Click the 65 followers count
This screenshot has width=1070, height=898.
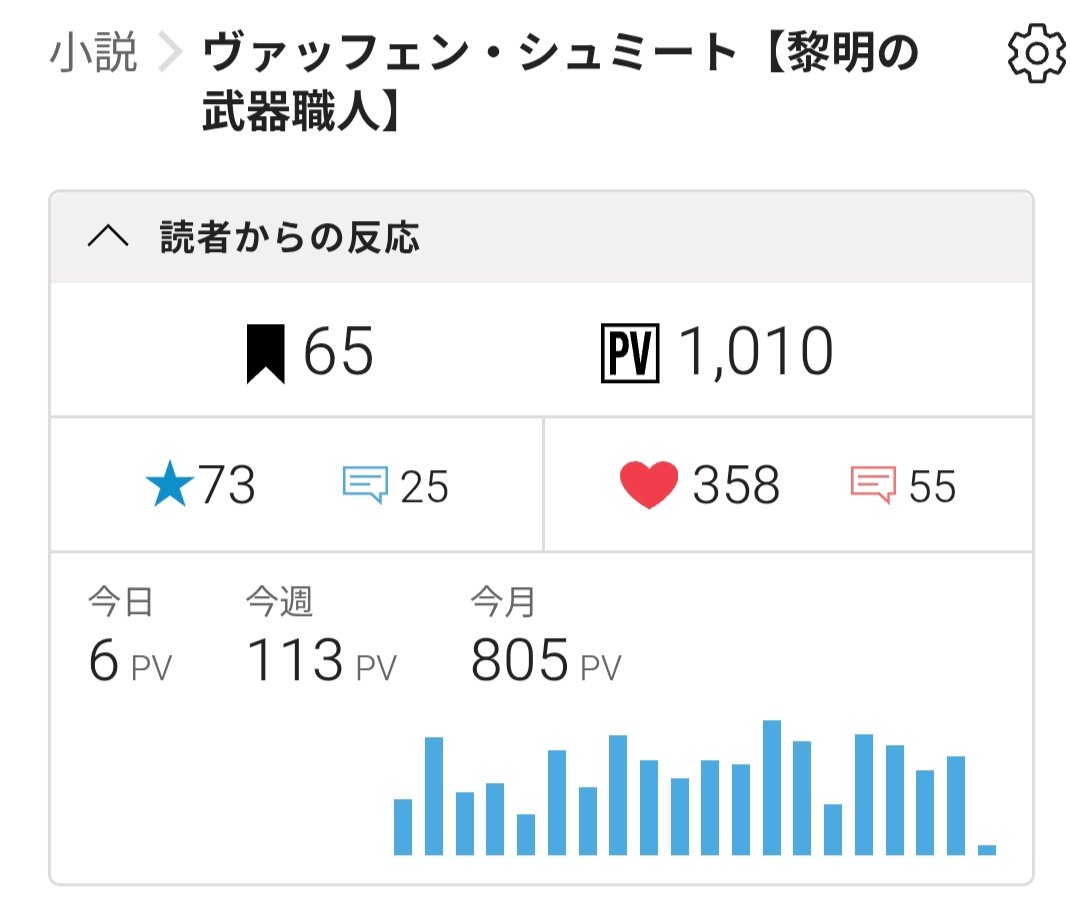coord(338,351)
